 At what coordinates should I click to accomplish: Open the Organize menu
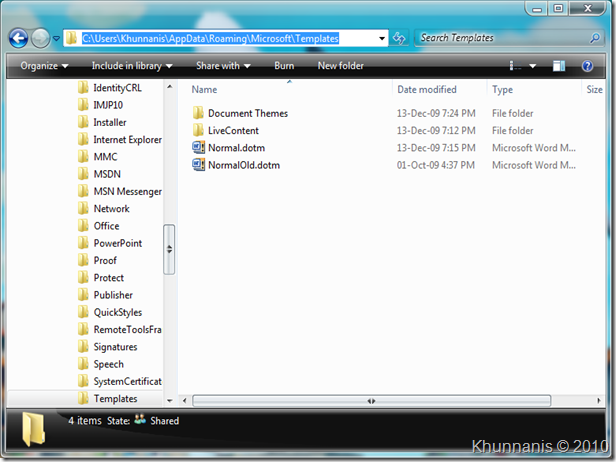pyautogui.click(x=44, y=66)
